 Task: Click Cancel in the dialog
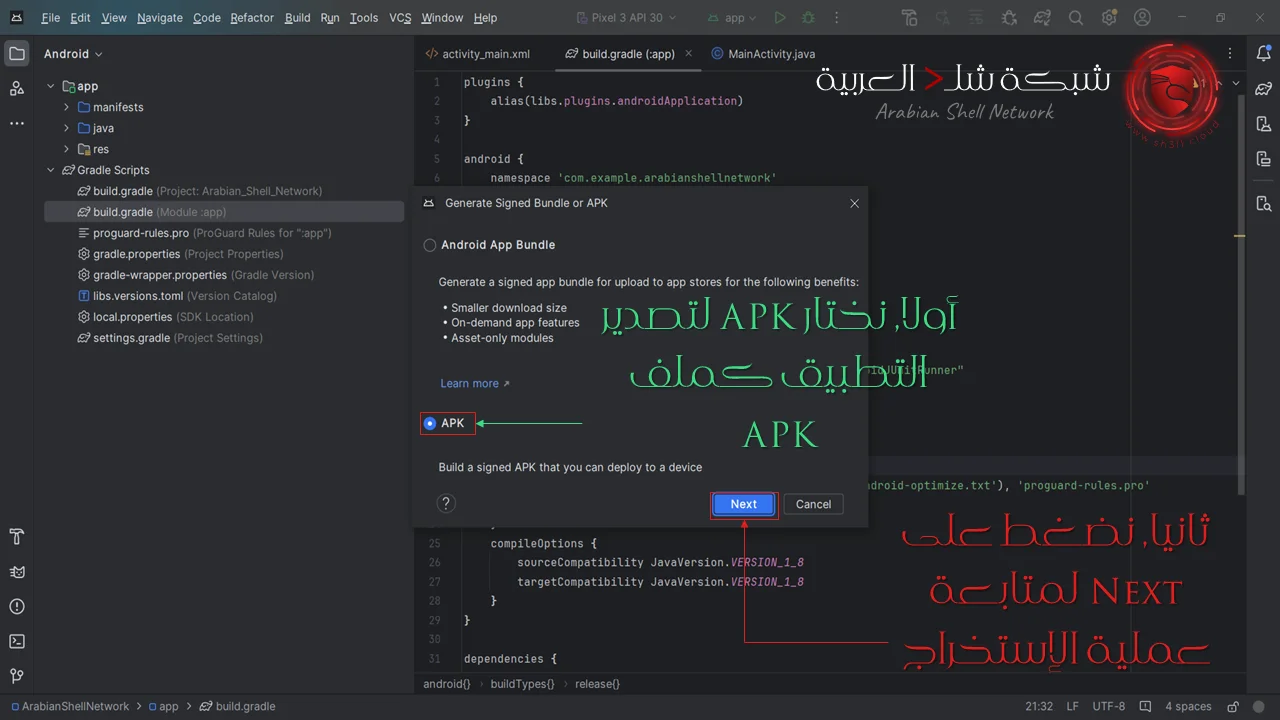[813, 504]
